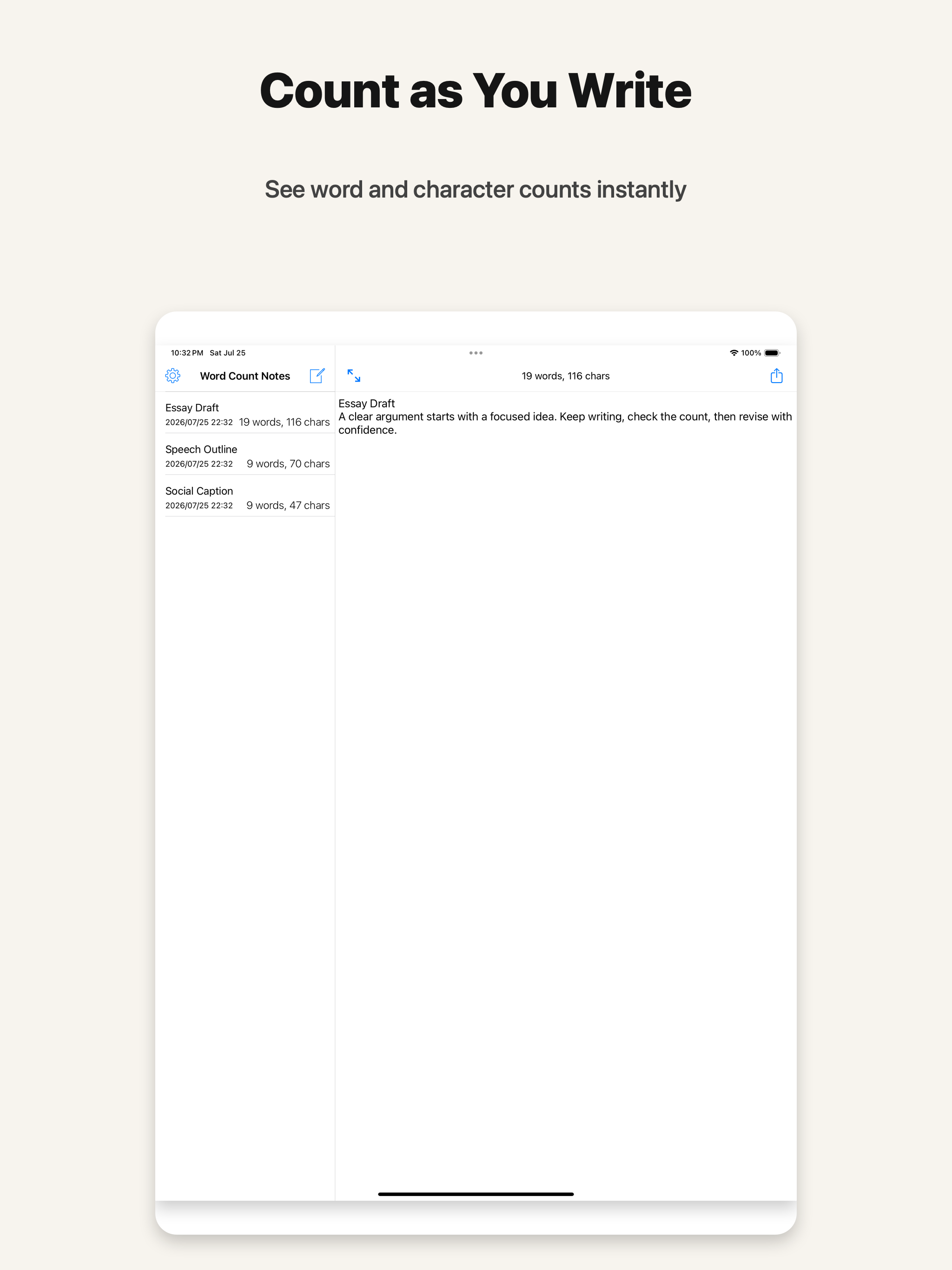This screenshot has width=952, height=1270.
Task: Tap the Wi-Fi status icon
Action: point(733,352)
